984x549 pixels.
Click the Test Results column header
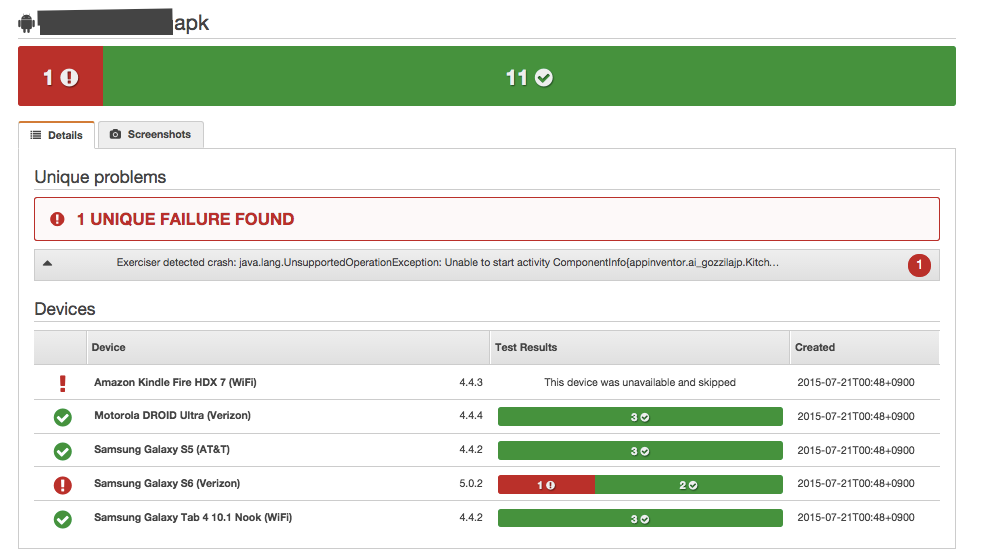[x=639, y=348]
